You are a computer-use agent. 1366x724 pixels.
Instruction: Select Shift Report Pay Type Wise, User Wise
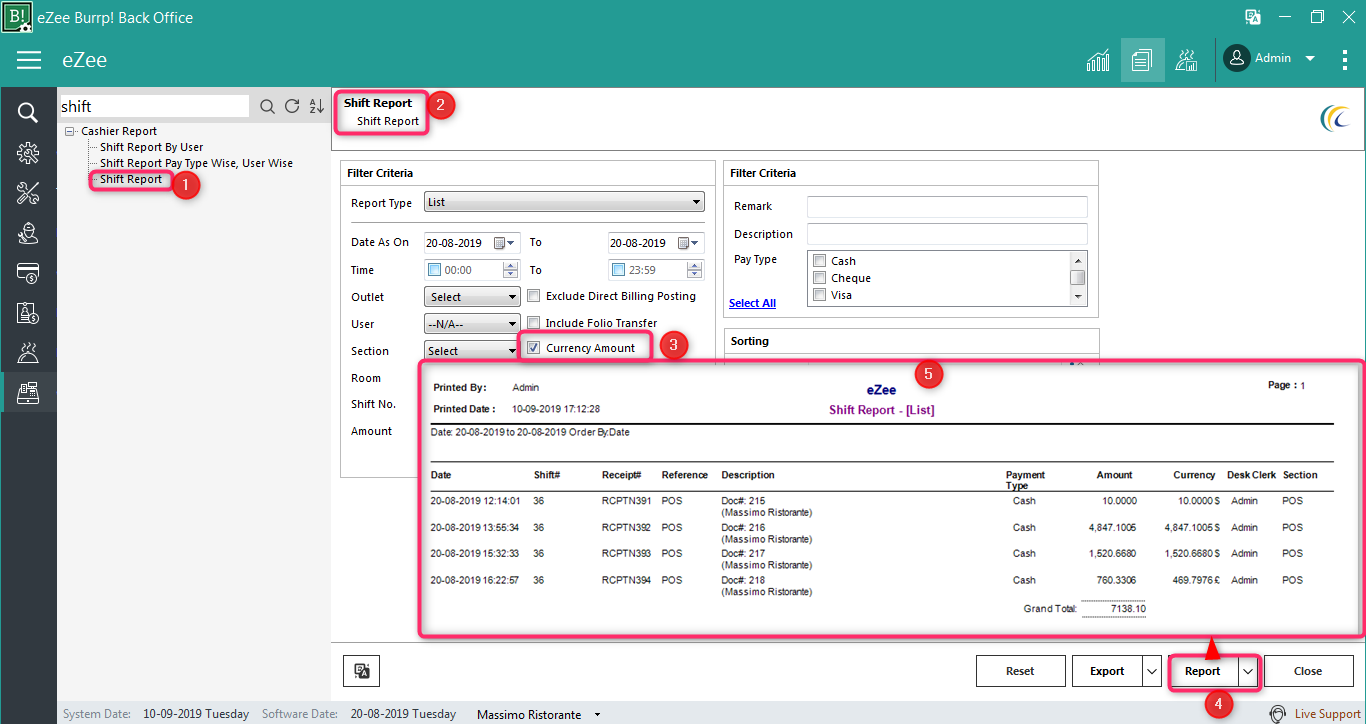point(196,163)
